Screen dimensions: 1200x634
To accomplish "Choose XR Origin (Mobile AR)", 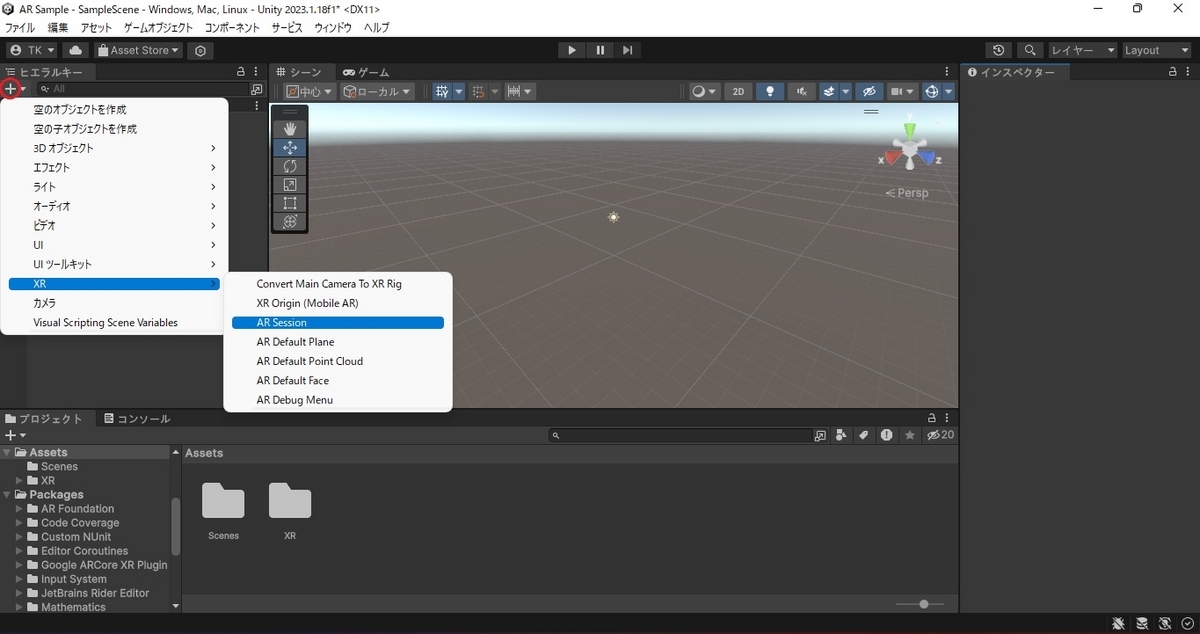I will (x=337, y=303).
